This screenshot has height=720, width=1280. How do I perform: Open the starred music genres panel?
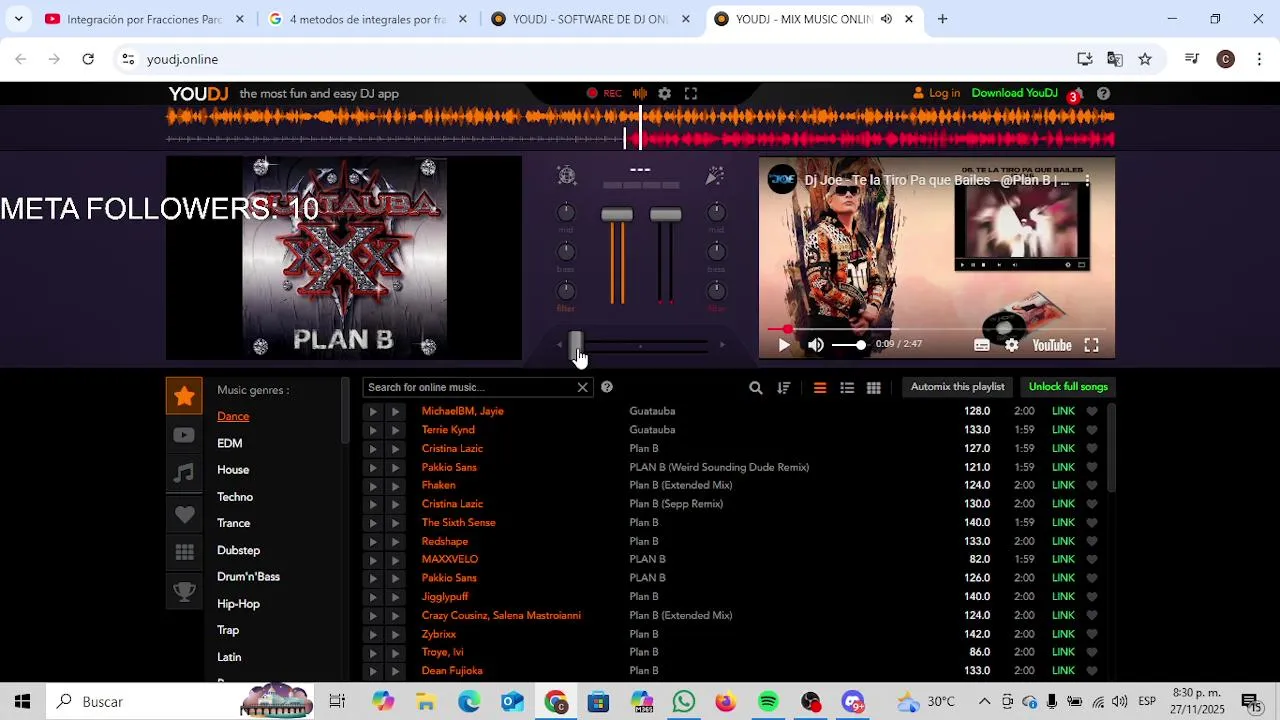(184, 396)
